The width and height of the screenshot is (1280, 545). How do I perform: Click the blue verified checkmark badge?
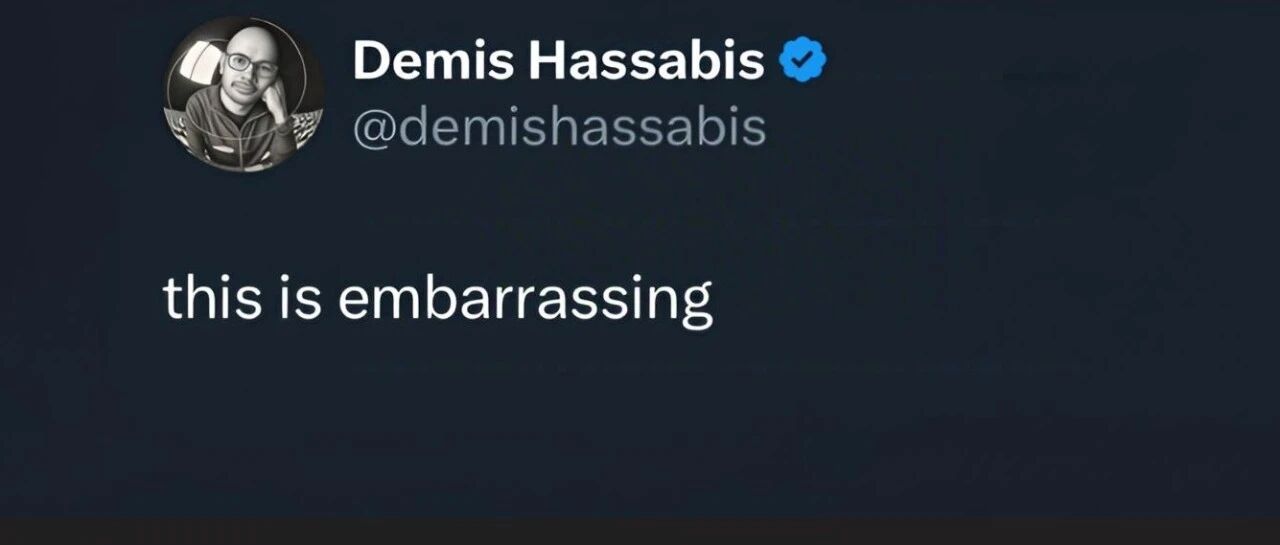click(801, 62)
